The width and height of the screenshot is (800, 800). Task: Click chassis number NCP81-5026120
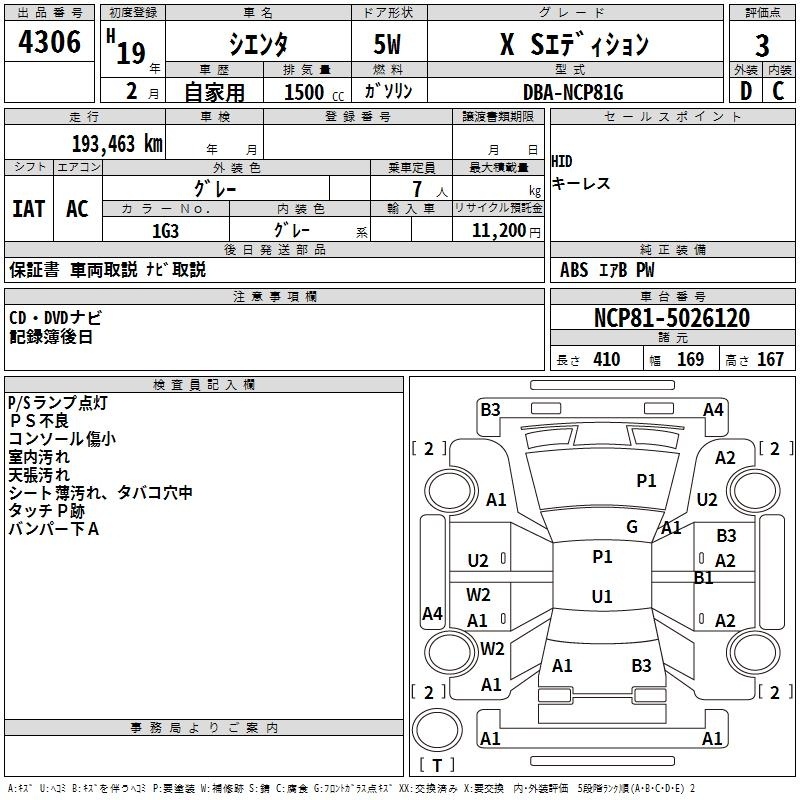point(672,318)
